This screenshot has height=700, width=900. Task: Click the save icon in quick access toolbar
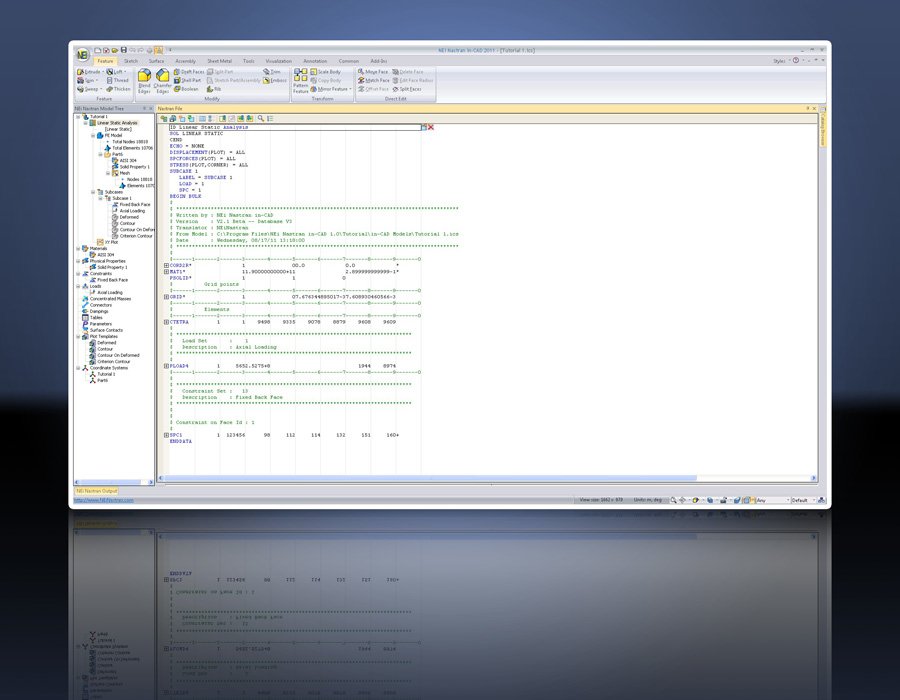[x=123, y=50]
